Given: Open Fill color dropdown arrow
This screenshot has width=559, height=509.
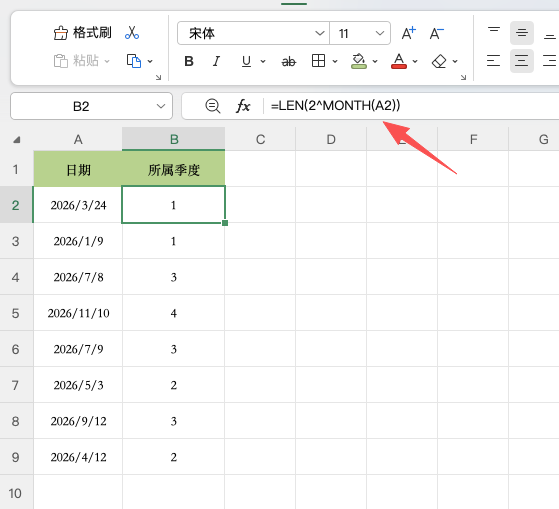Looking at the screenshot, I should point(375,61).
